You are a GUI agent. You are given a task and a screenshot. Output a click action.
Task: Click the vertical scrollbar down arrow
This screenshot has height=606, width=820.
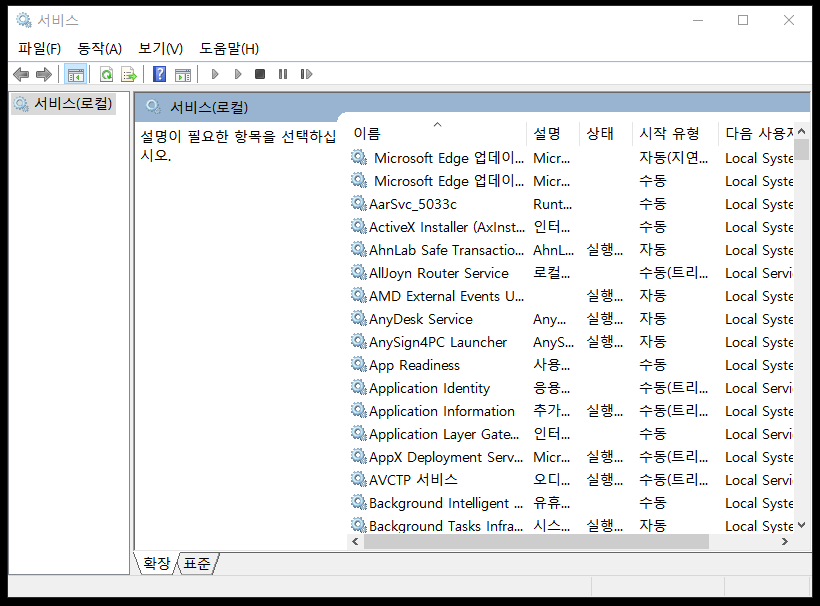pos(802,525)
